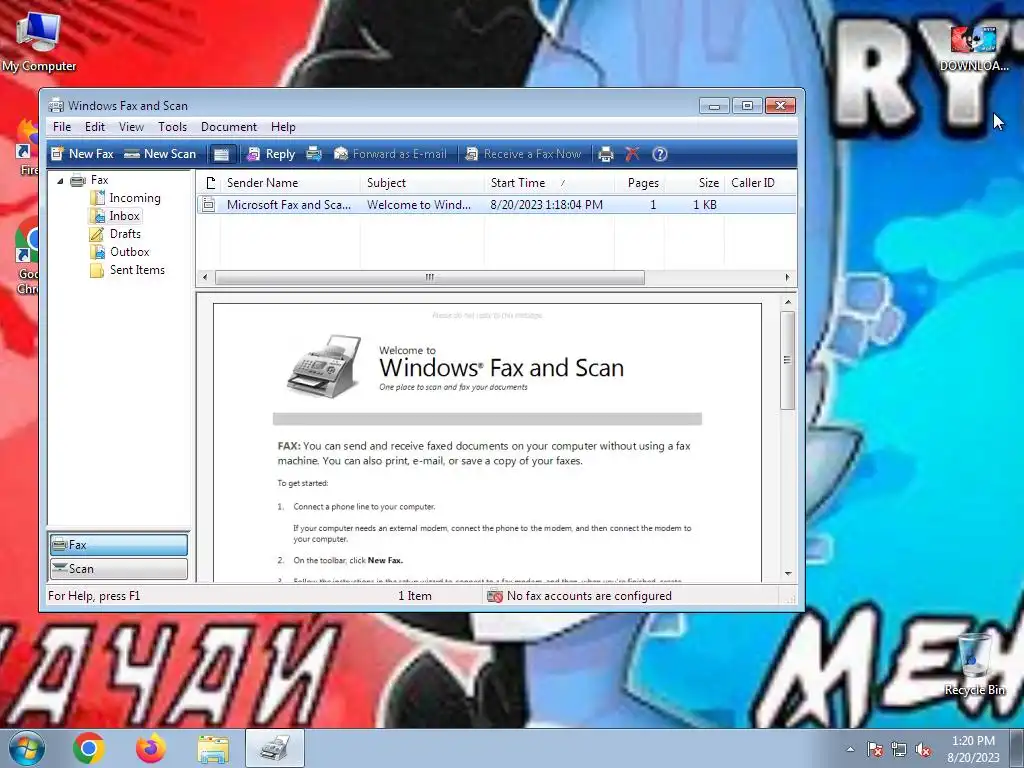
Task: Click the network tray icon
Action: tap(899, 749)
